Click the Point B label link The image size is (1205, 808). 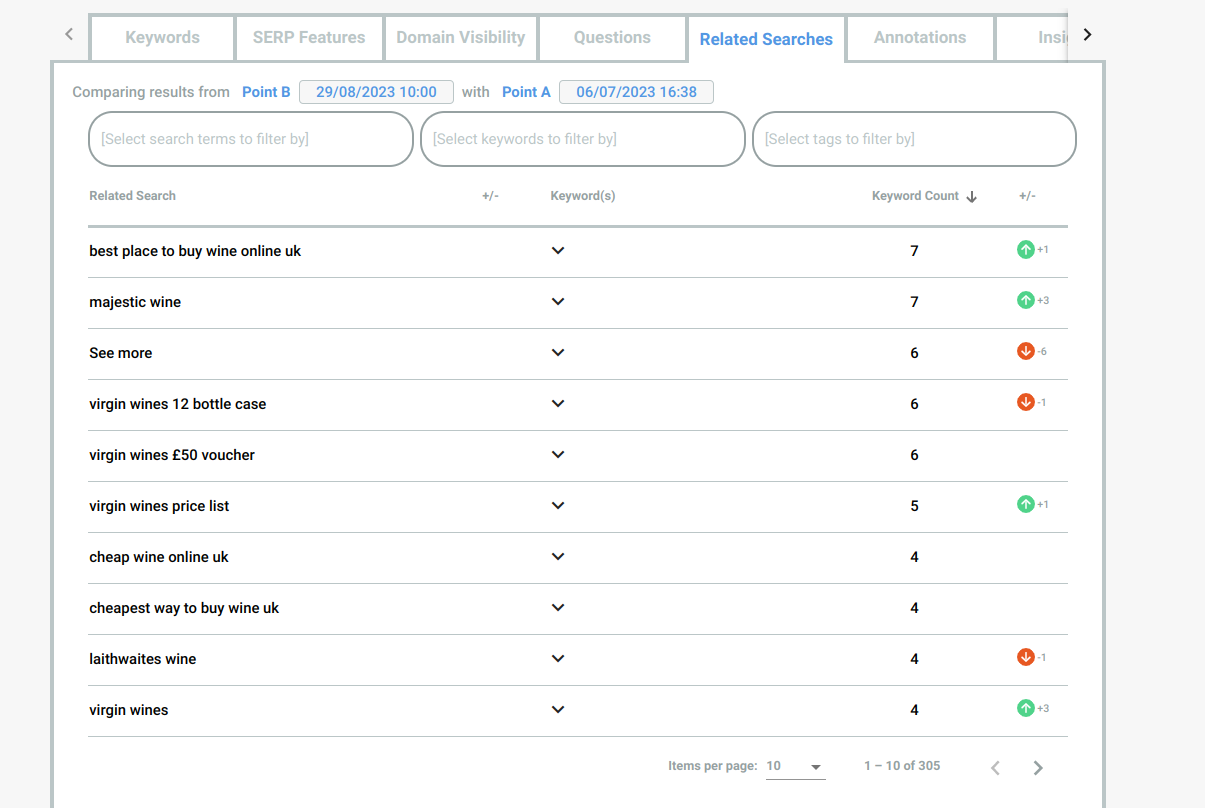tap(266, 92)
